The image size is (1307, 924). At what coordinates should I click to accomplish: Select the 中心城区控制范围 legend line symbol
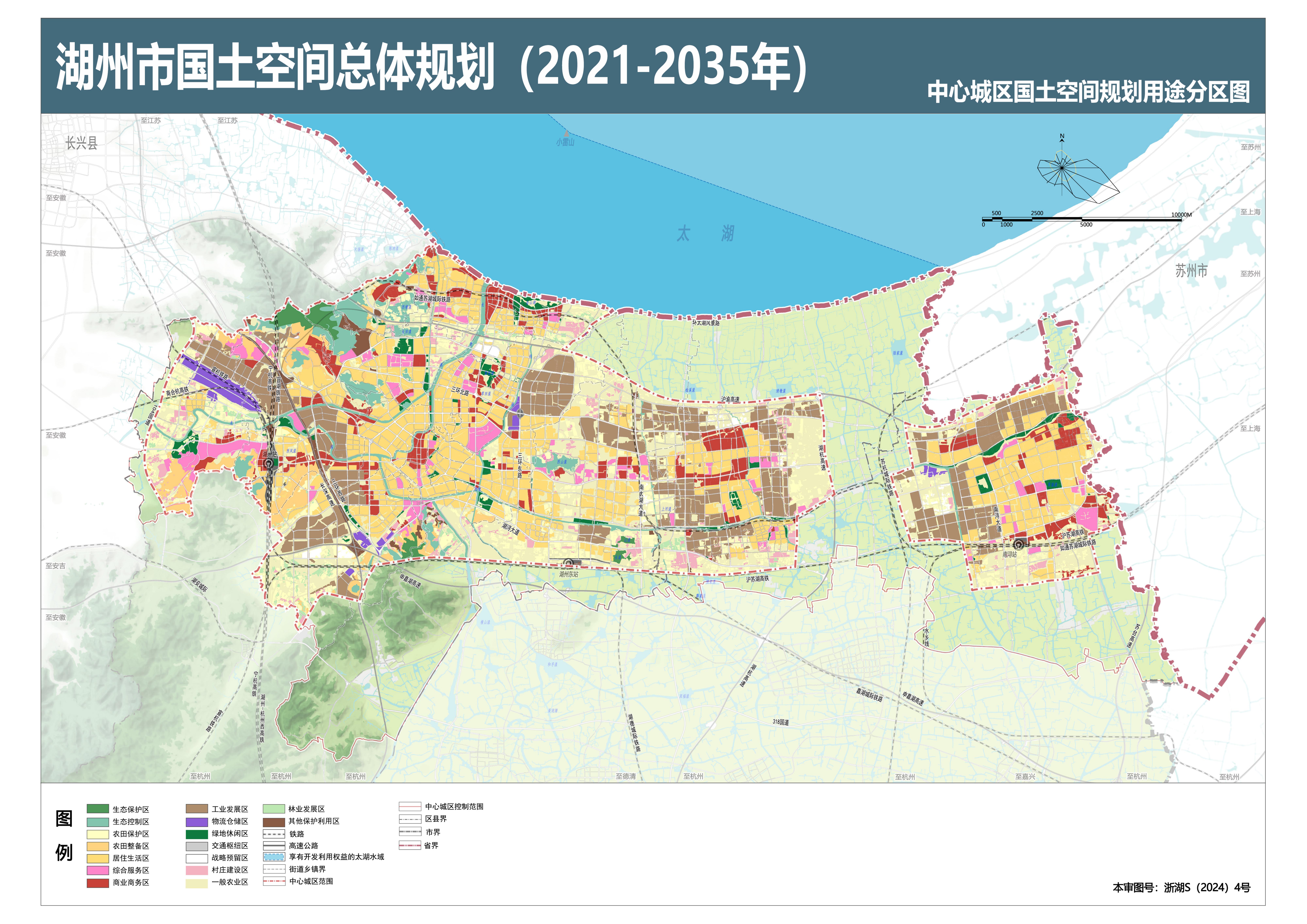[410, 807]
